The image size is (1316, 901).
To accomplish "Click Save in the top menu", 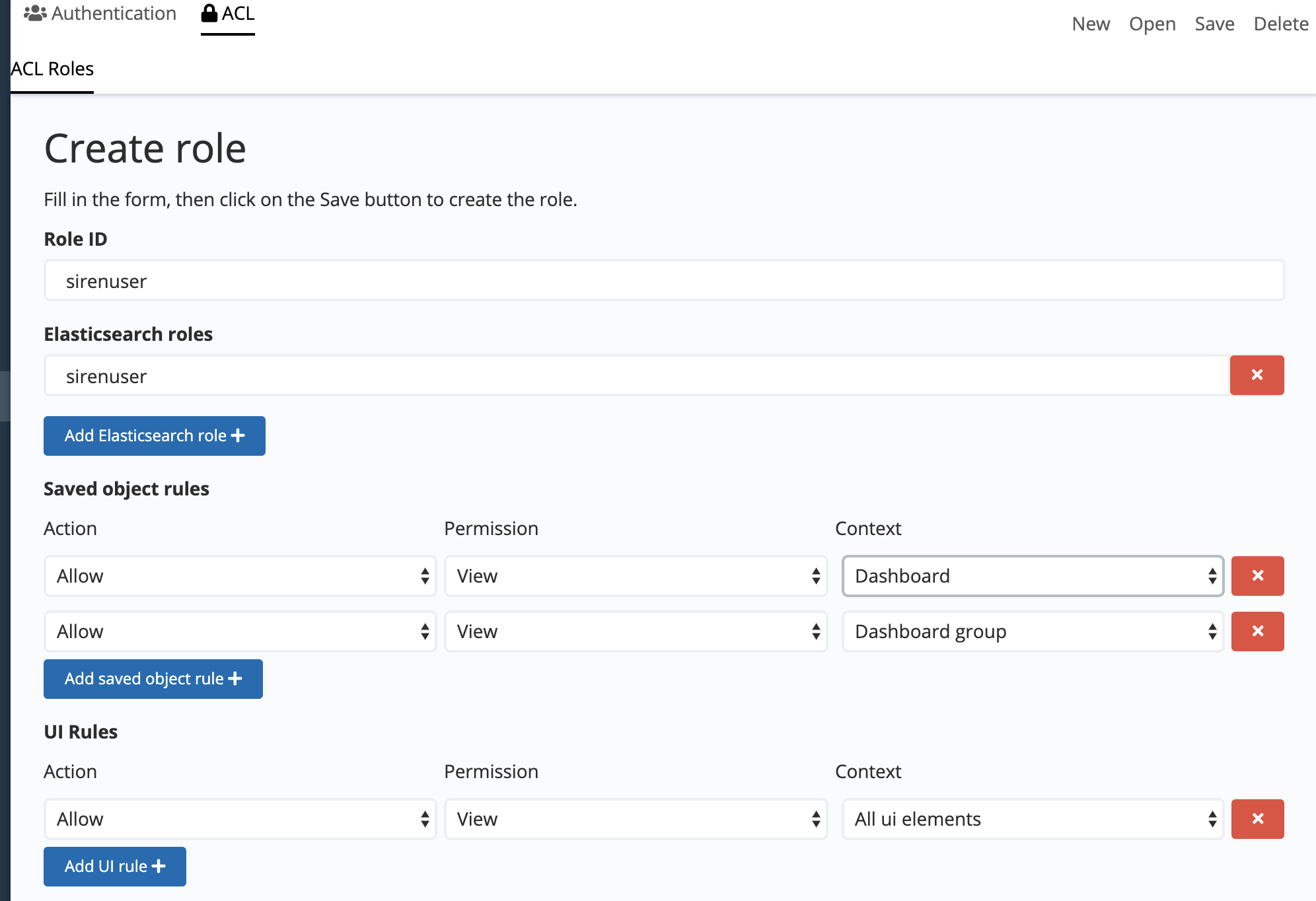I will [x=1214, y=24].
